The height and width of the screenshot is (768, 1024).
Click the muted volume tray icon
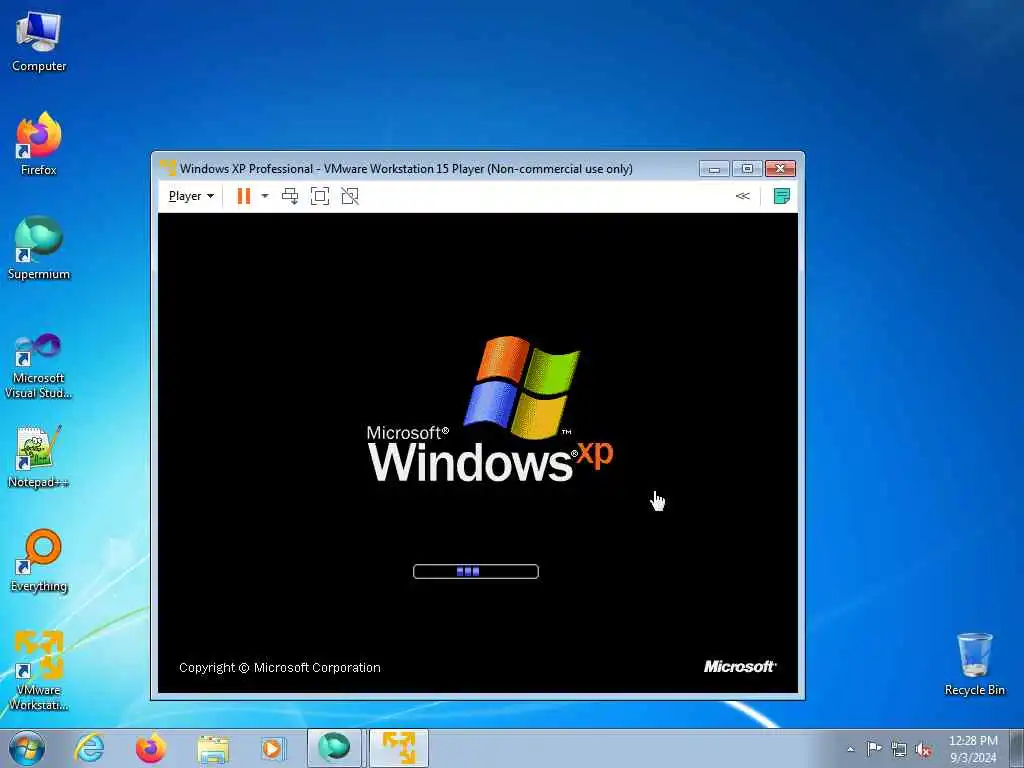coord(923,750)
